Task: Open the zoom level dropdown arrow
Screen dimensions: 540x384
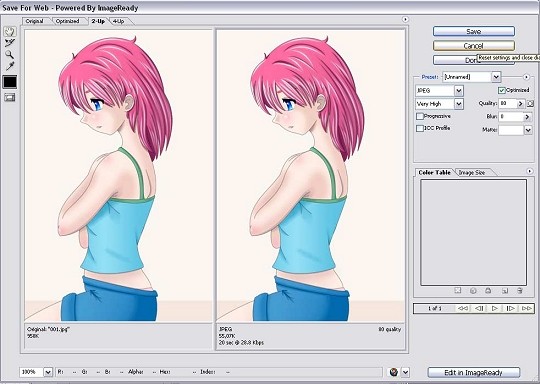Action: click(48, 372)
